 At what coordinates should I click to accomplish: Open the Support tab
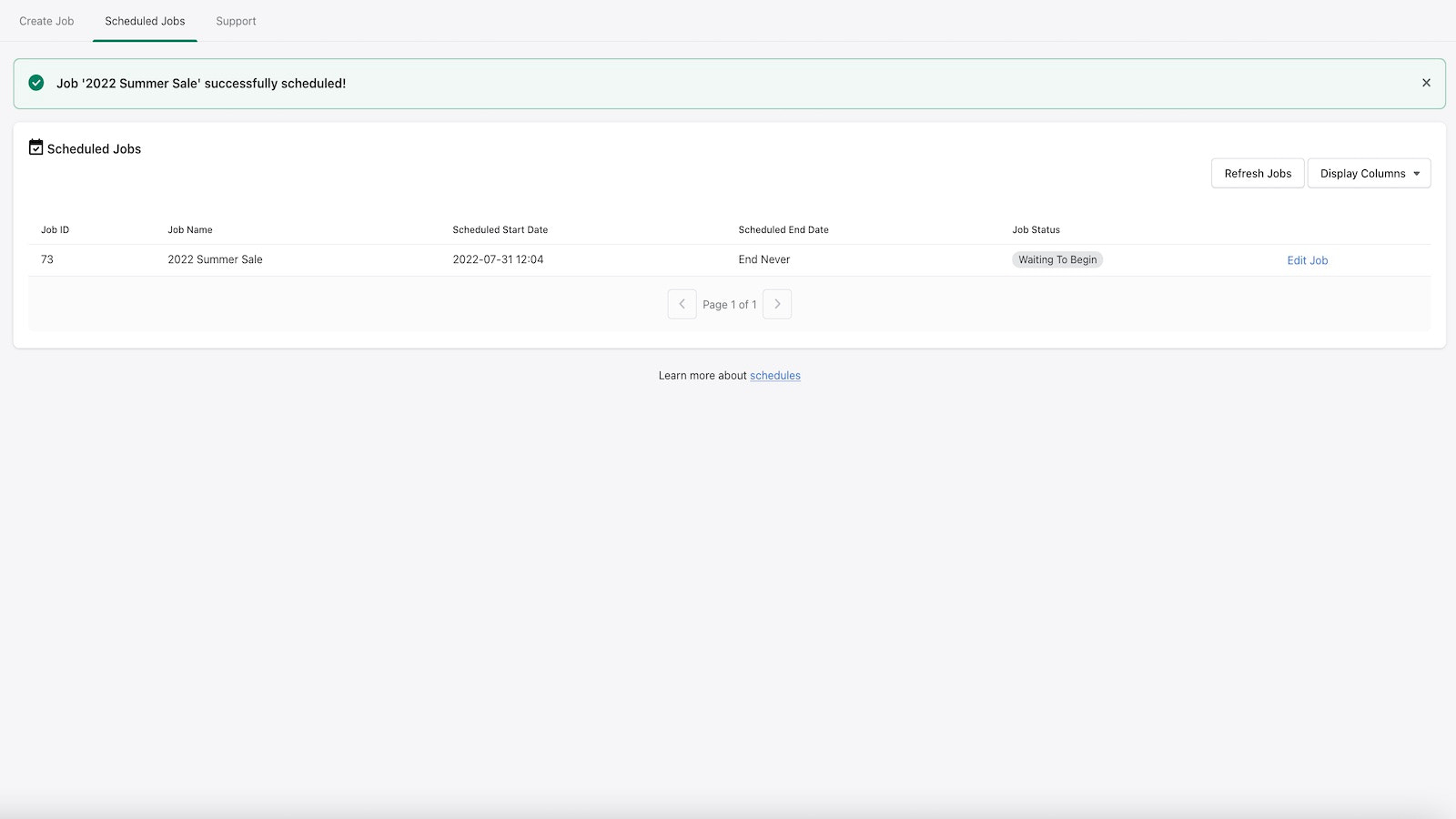pos(236,21)
